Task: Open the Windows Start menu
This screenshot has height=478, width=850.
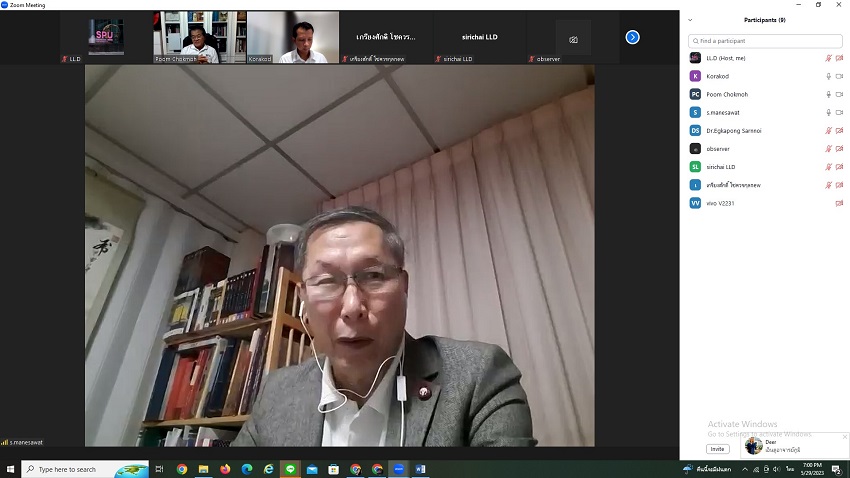Action: (x=10, y=469)
